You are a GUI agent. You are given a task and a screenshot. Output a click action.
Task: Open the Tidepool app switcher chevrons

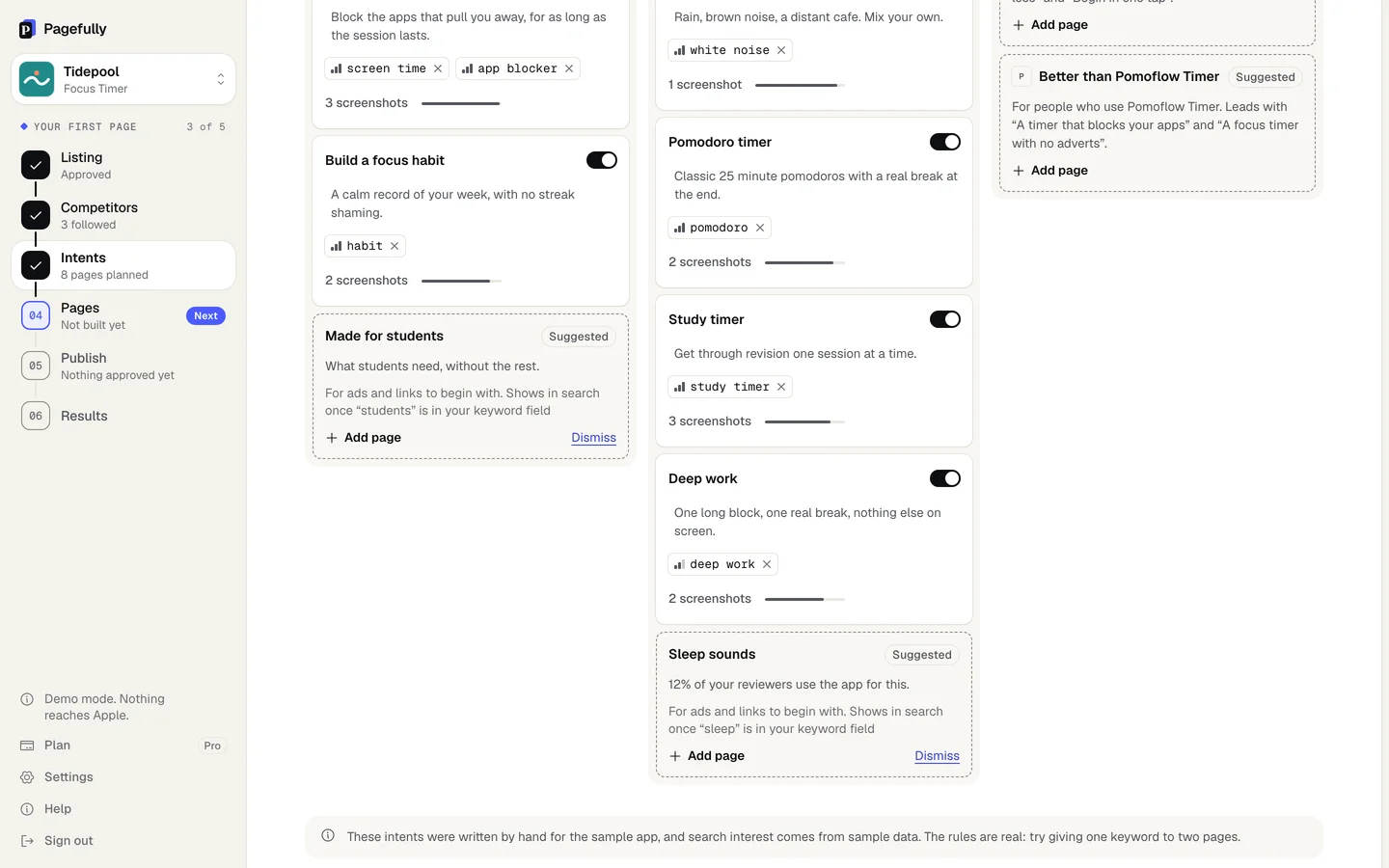221,79
